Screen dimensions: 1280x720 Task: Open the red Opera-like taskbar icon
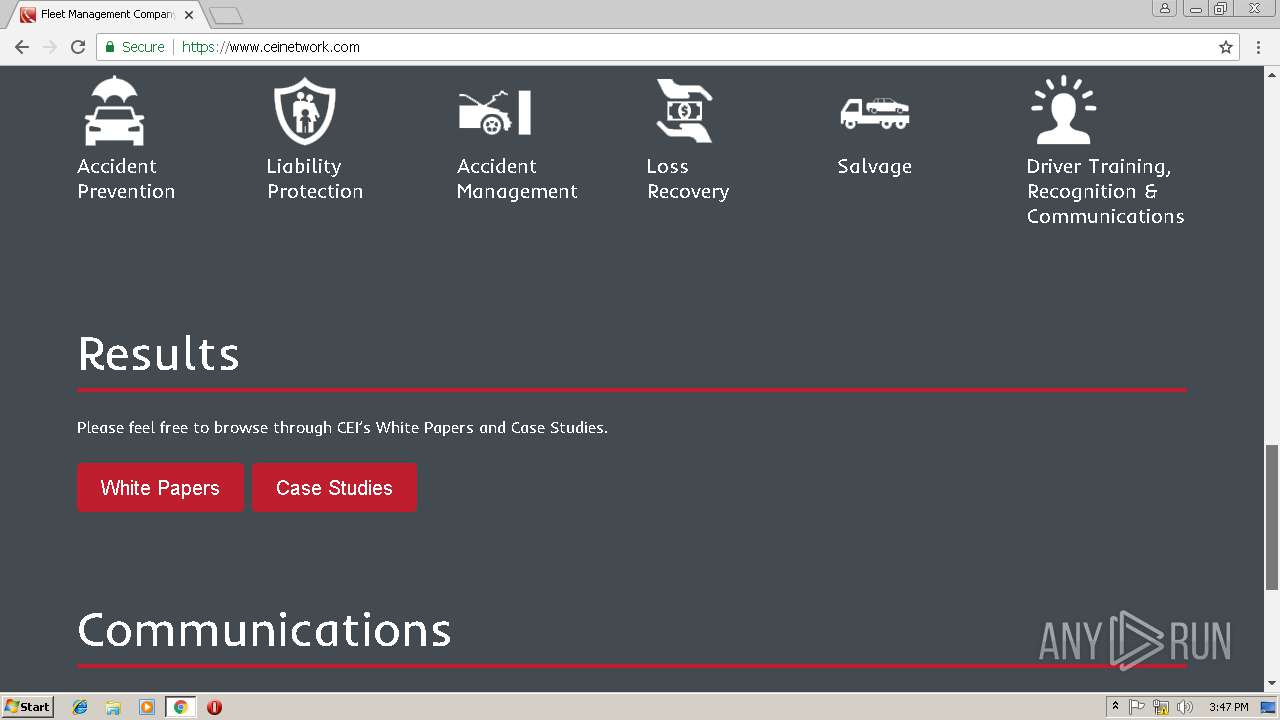pos(214,707)
